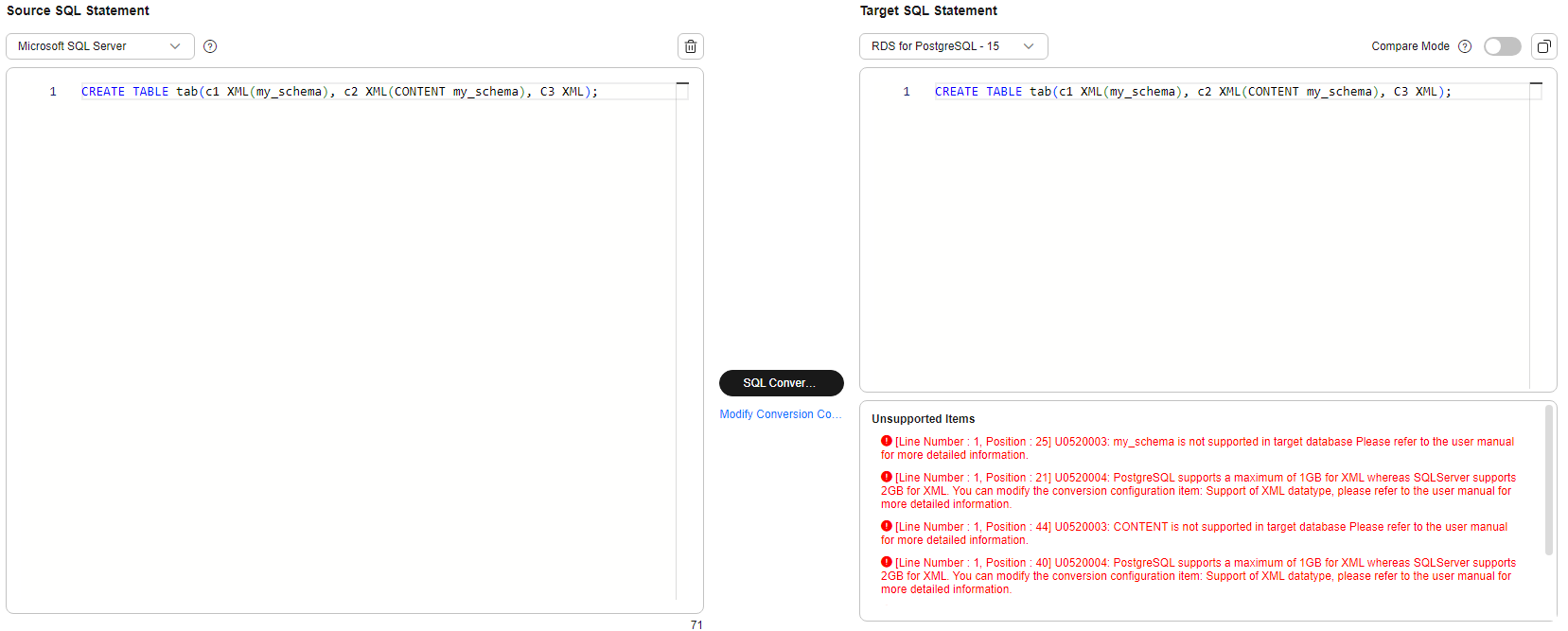Click the character count 71 below source editor
The height and width of the screenshot is (631, 1568).
point(696,624)
